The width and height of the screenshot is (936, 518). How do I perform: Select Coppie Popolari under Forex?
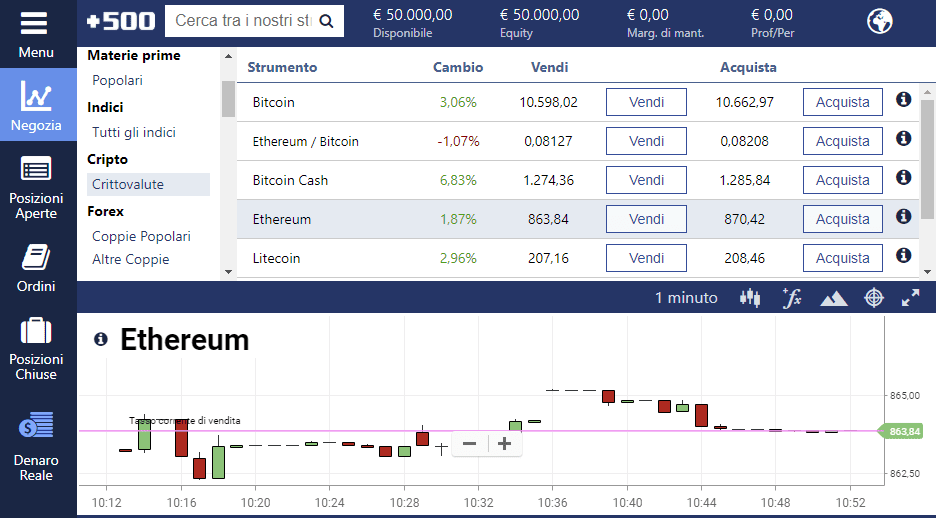click(141, 236)
